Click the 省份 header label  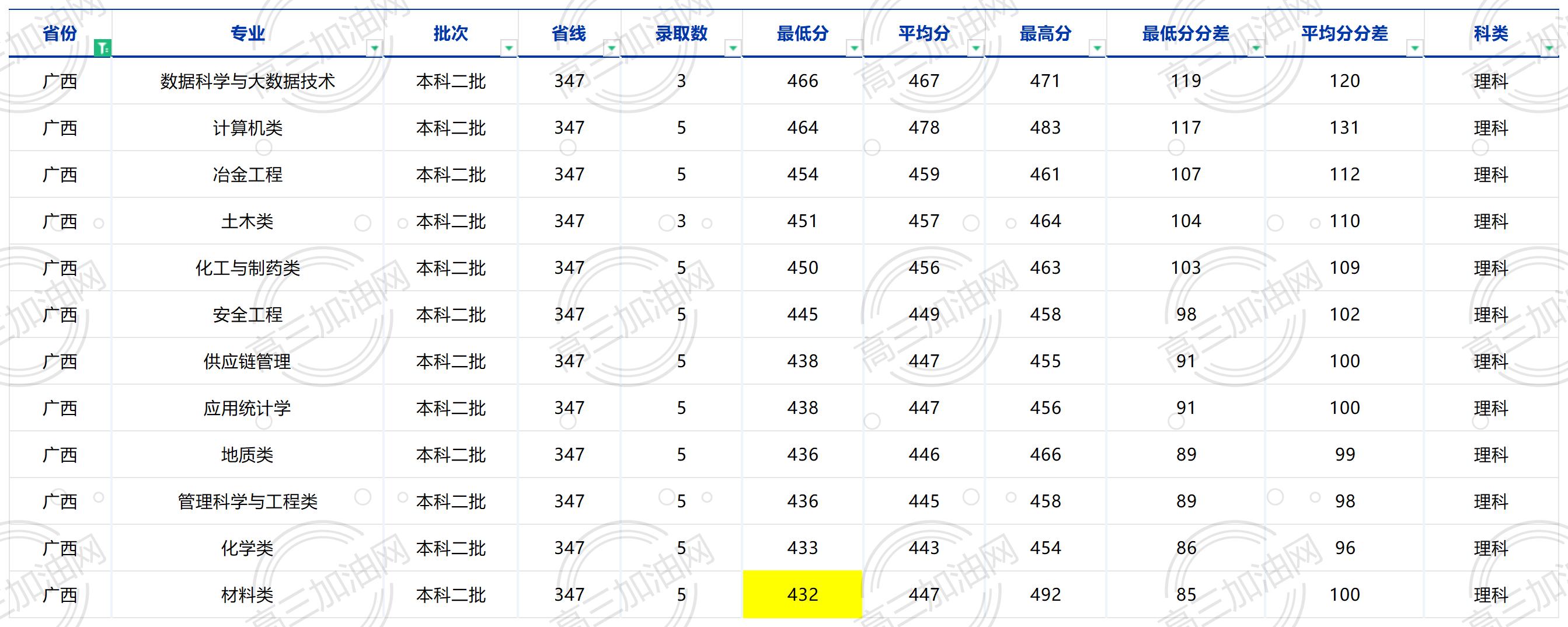pyautogui.click(x=60, y=33)
